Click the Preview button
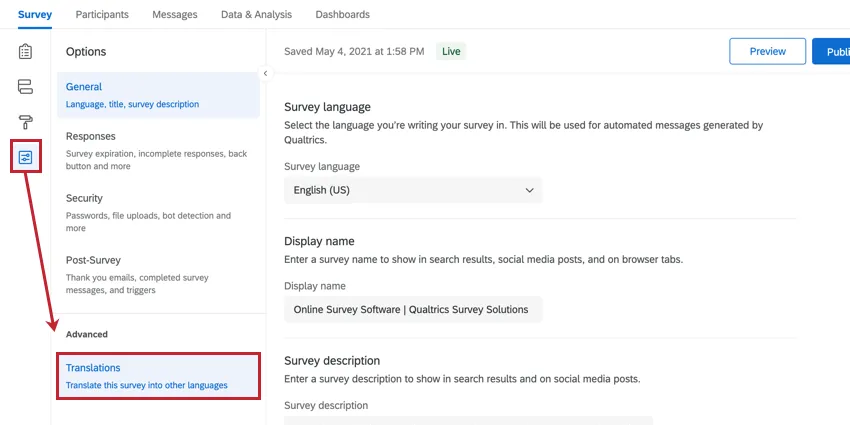The height and width of the screenshot is (425, 850). point(767,51)
